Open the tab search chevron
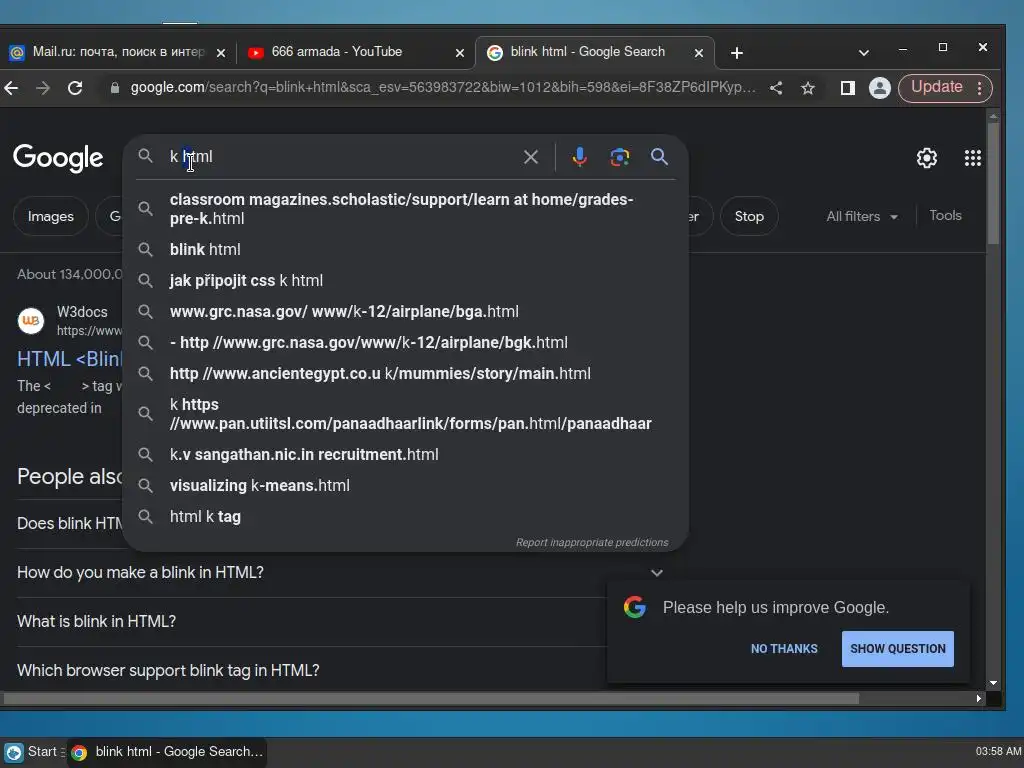1024x768 pixels. pos(863,53)
